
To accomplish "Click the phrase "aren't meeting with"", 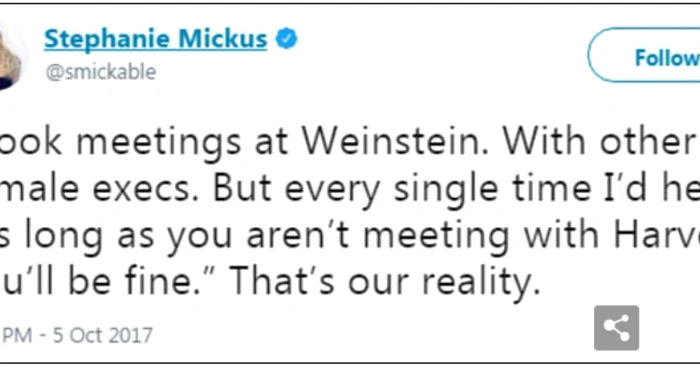I will coord(422,236).
